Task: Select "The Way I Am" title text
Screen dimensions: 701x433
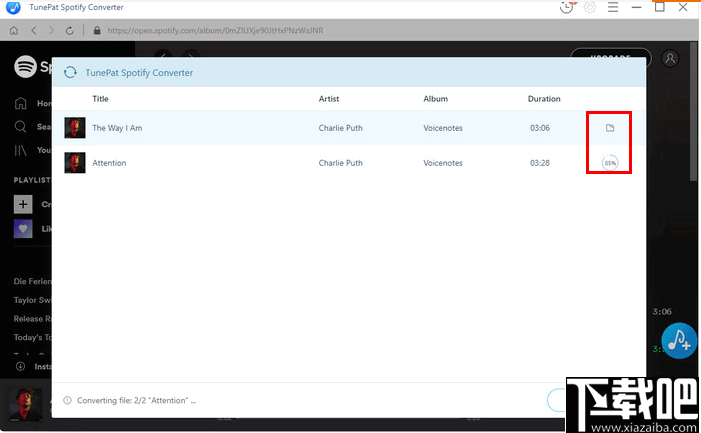Action: (x=117, y=128)
